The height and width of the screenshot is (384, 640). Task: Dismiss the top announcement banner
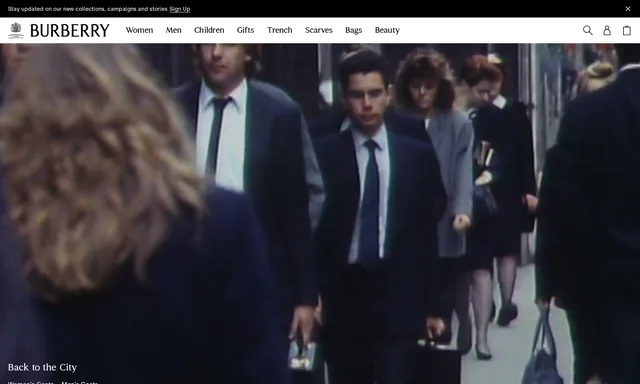click(x=628, y=9)
